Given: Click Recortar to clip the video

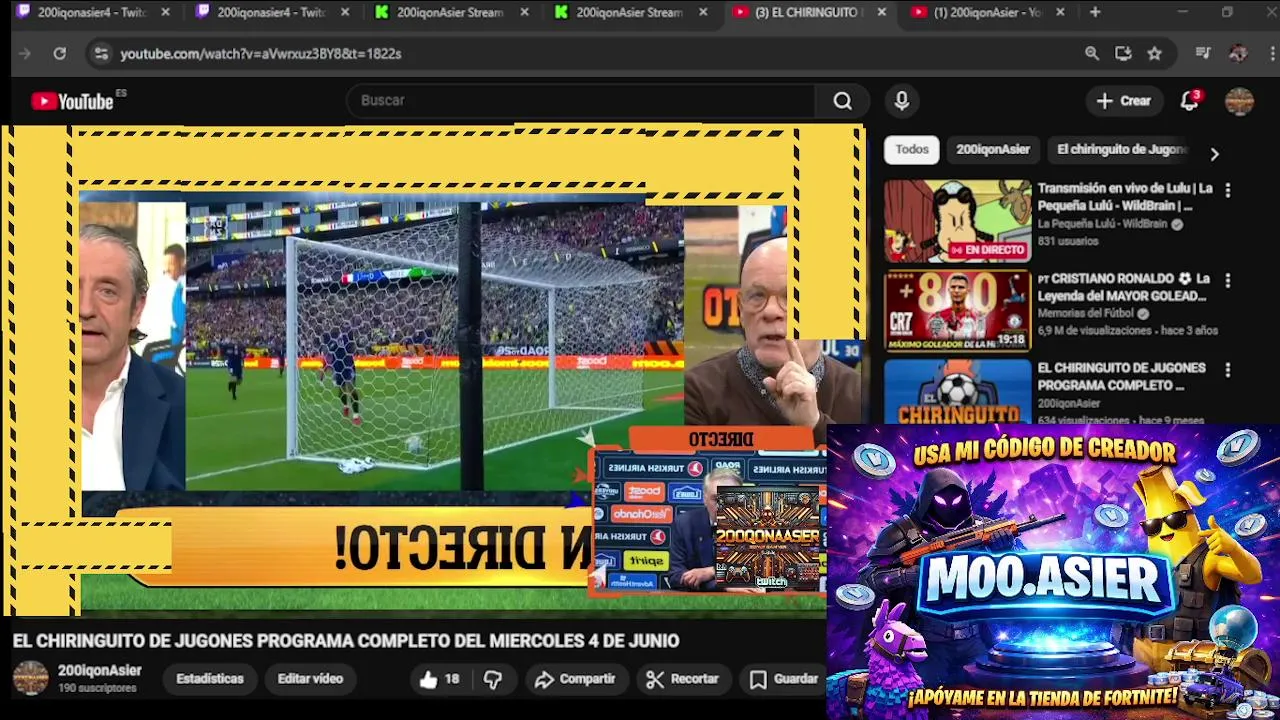Looking at the screenshot, I should [x=683, y=679].
